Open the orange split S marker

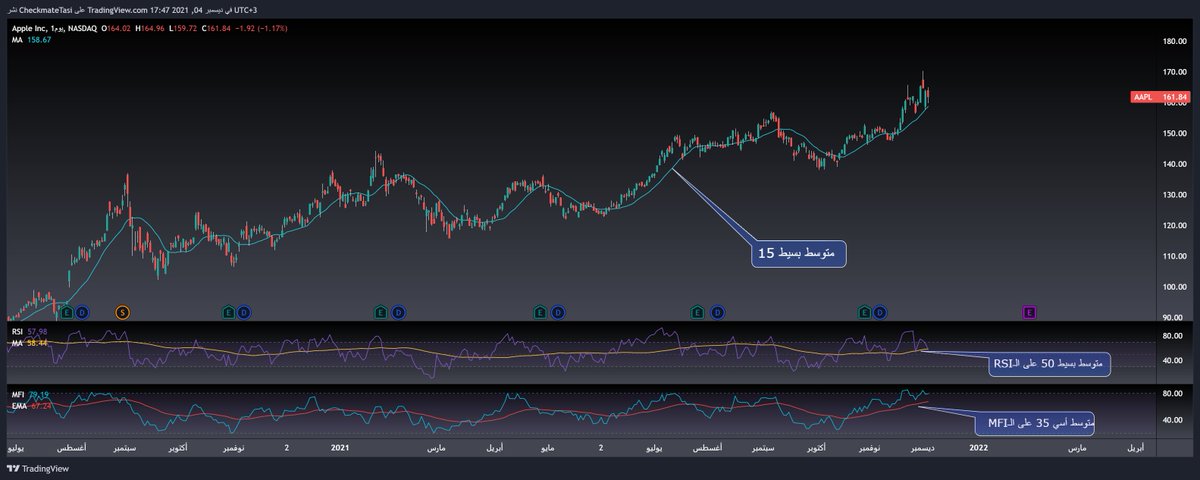click(x=122, y=313)
